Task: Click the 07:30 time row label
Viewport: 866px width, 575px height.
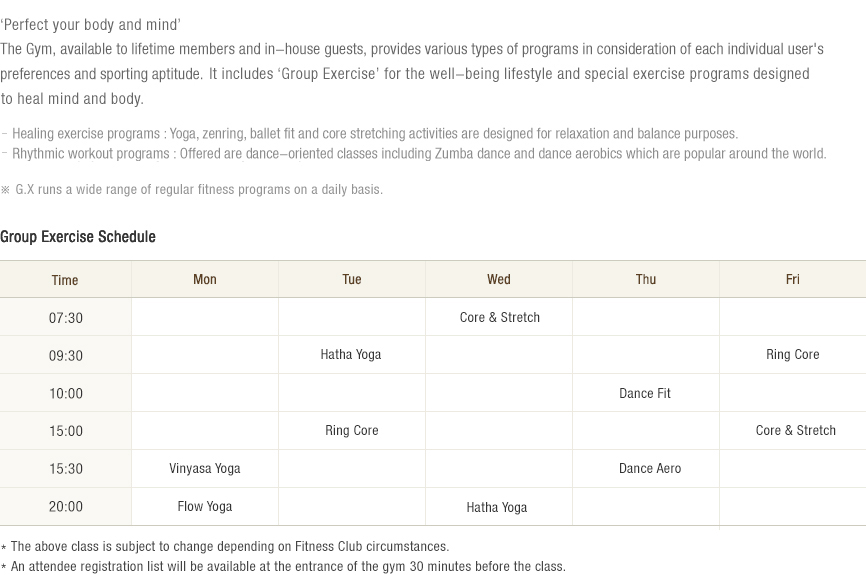Action: point(66,318)
